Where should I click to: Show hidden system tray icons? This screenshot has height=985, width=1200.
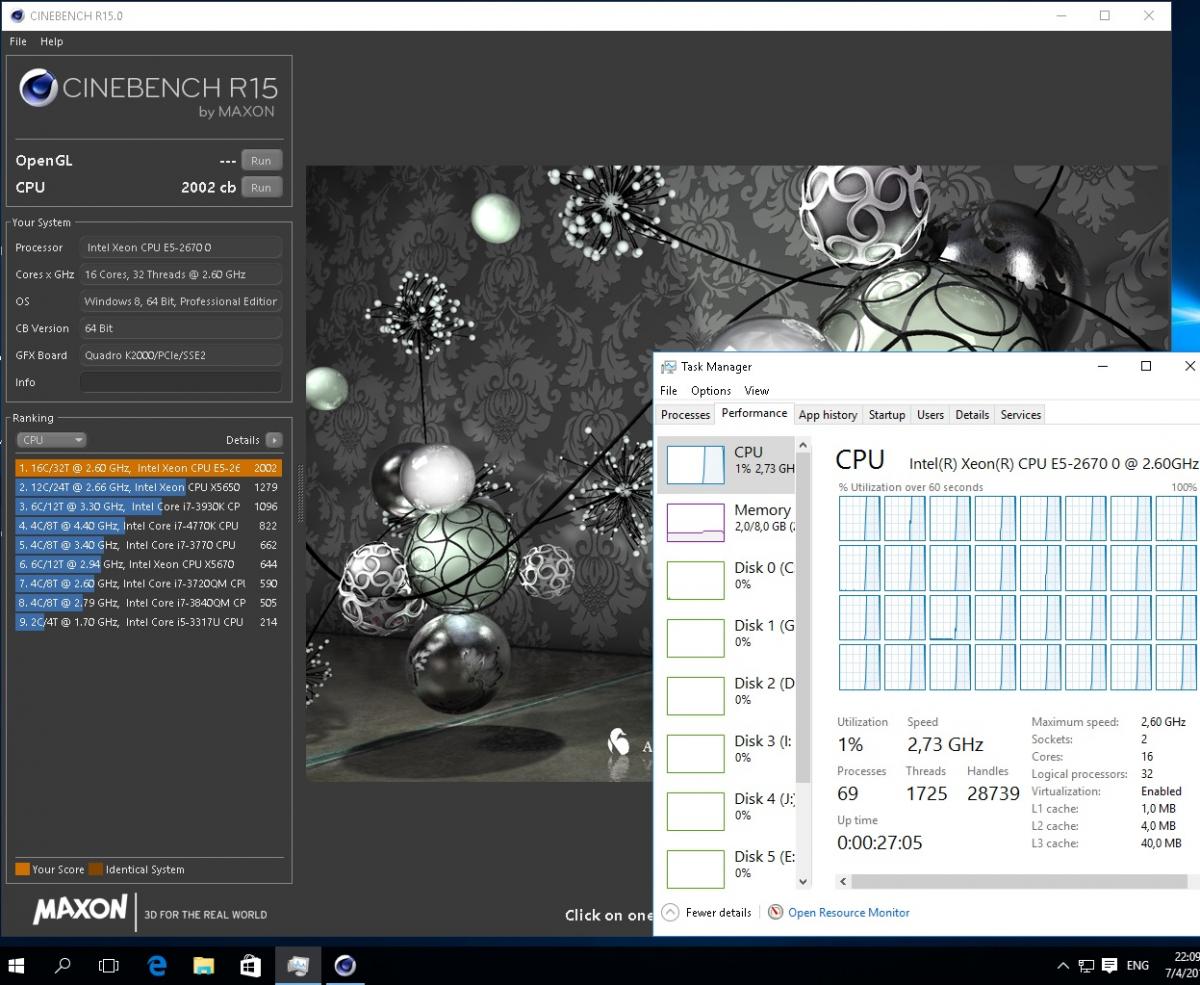coord(1062,966)
